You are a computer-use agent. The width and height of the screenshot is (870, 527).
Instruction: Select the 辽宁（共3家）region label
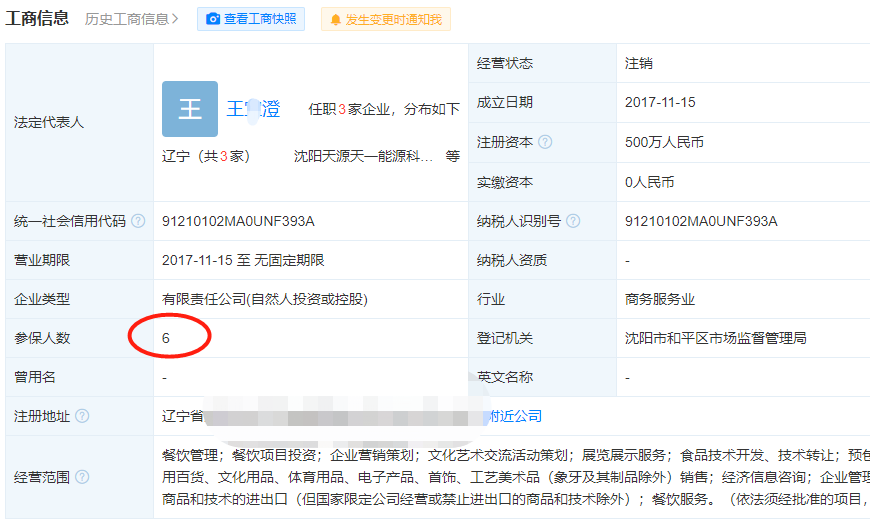206,156
